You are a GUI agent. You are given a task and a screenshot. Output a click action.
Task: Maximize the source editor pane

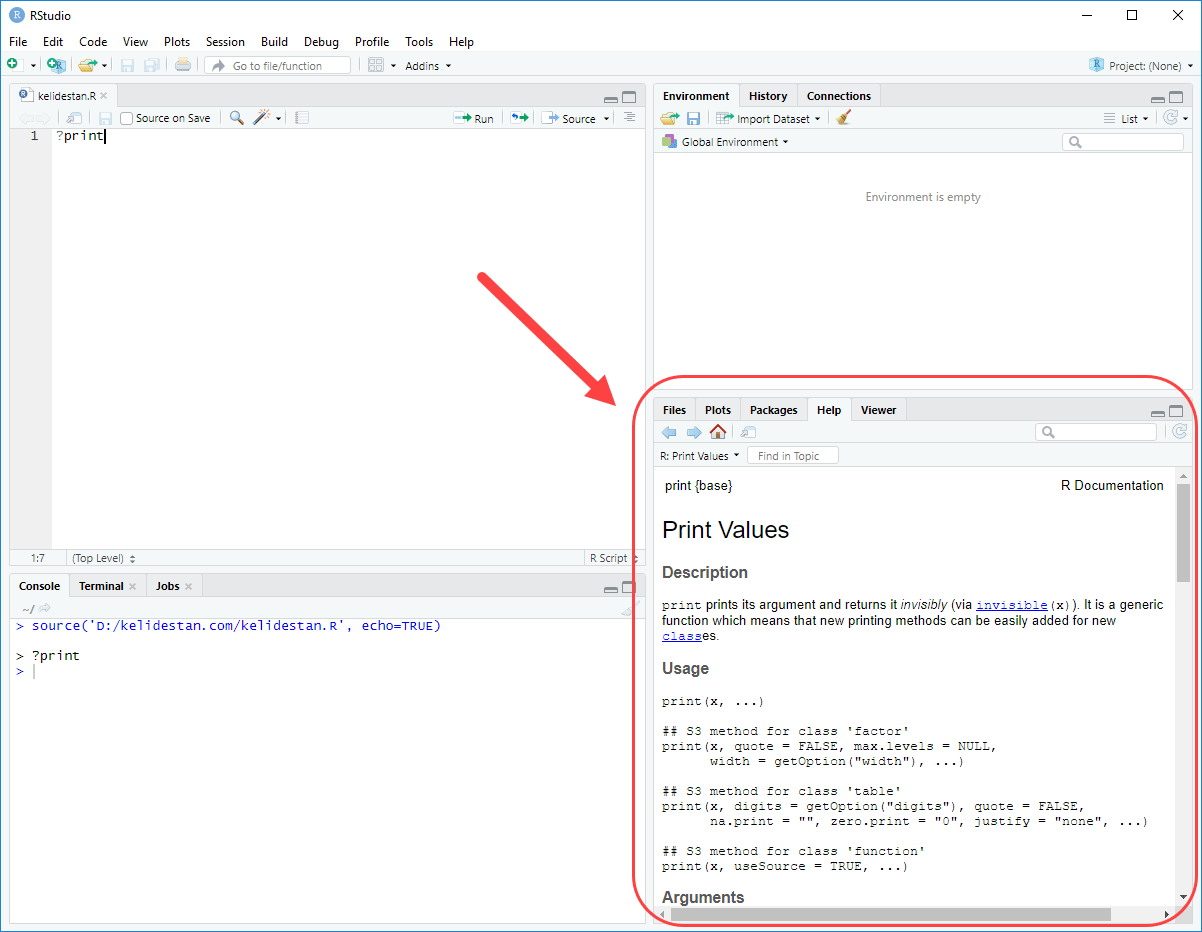(629, 97)
